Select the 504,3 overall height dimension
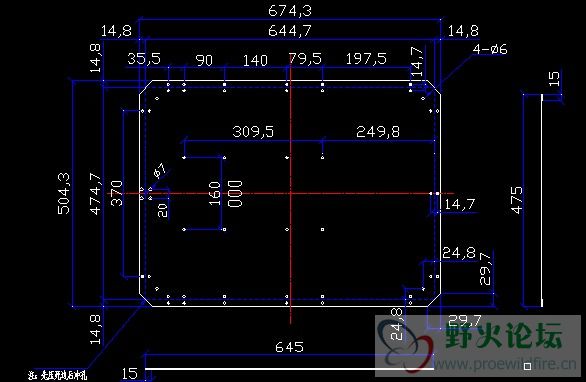The width and height of the screenshot is (586, 382). (64, 193)
